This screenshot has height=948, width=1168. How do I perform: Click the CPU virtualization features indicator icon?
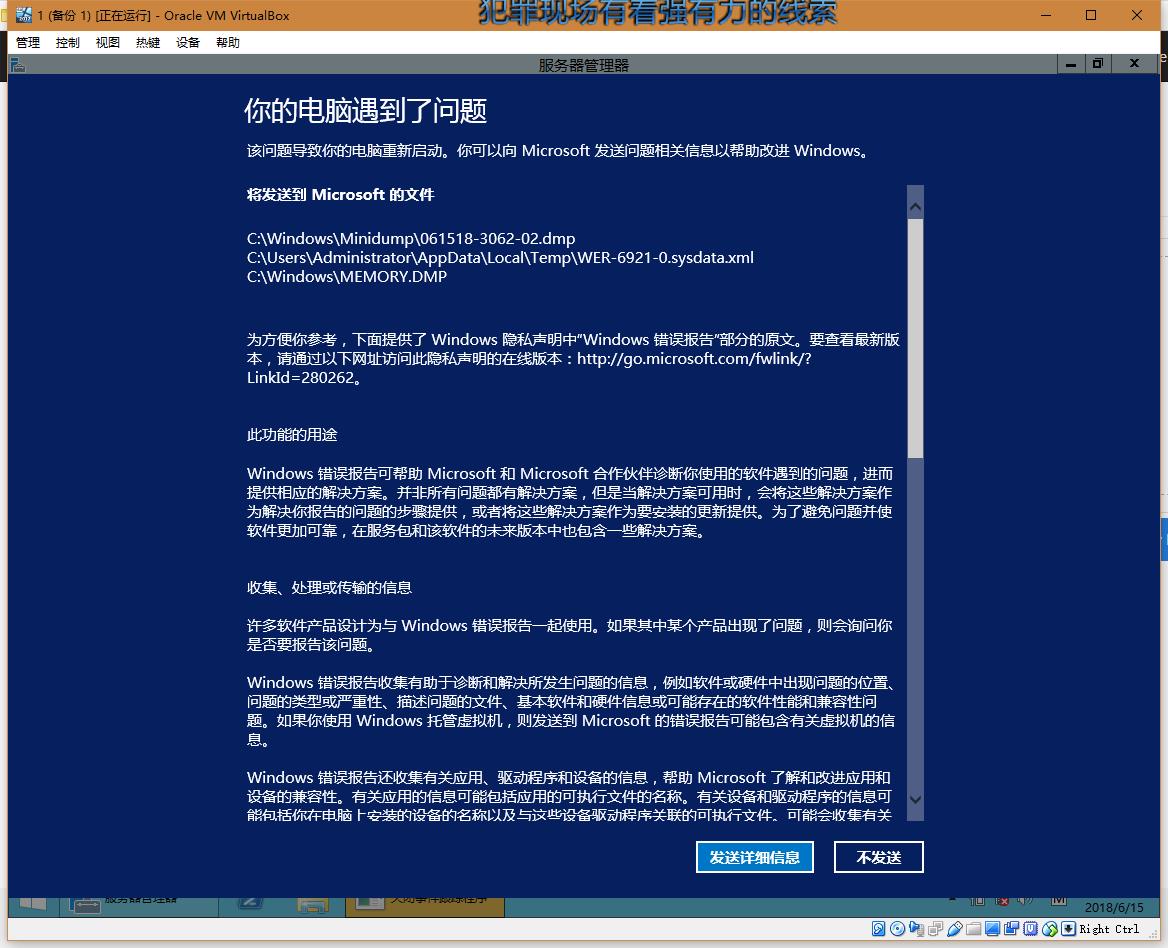click(1030, 929)
